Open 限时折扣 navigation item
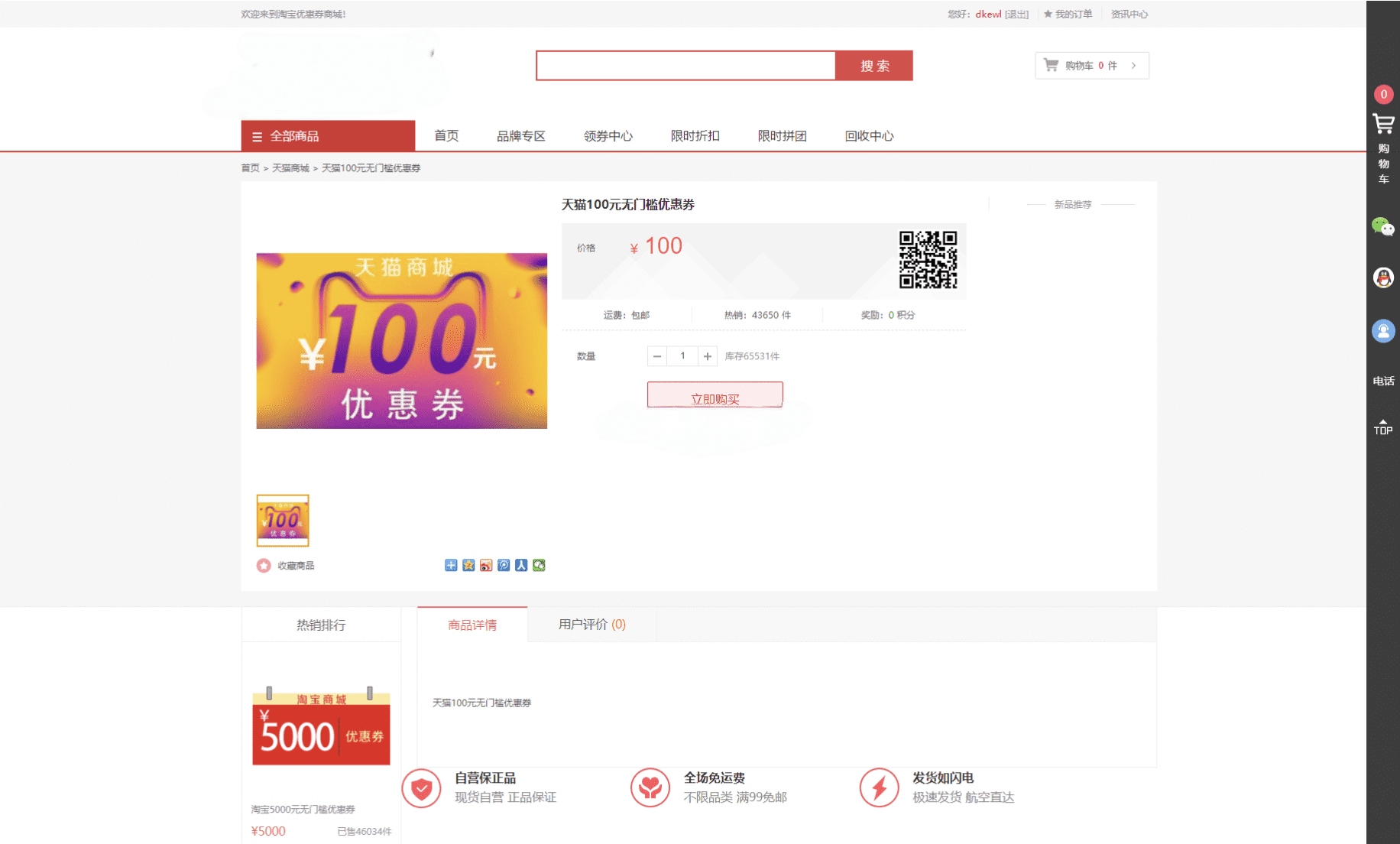1400x844 pixels. coord(695,136)
